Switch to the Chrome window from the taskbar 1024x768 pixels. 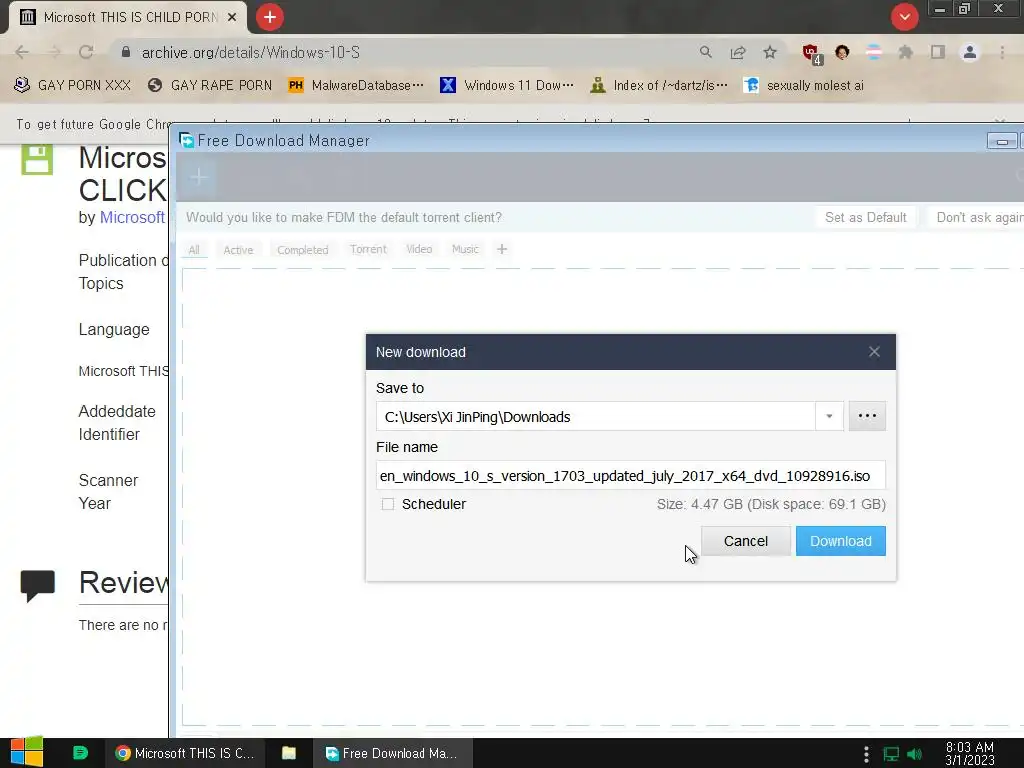(x=185, y=753)
